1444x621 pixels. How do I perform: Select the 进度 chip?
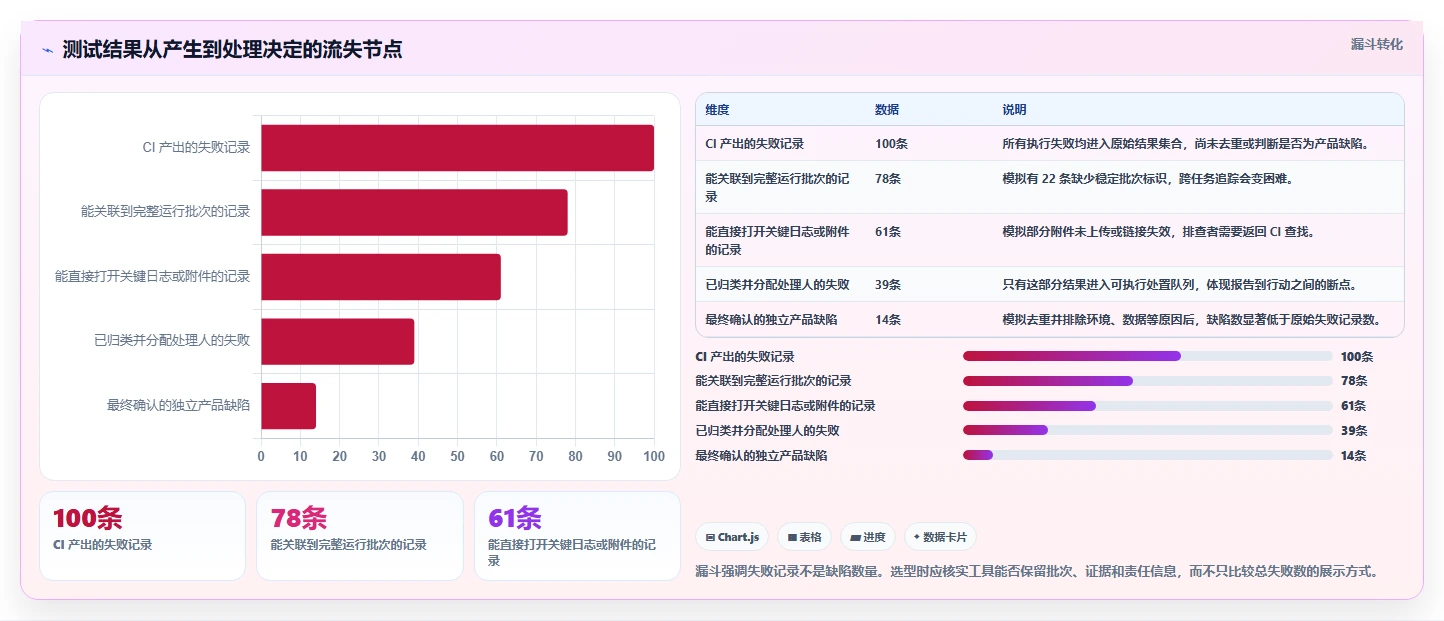[x=868, y=537]
